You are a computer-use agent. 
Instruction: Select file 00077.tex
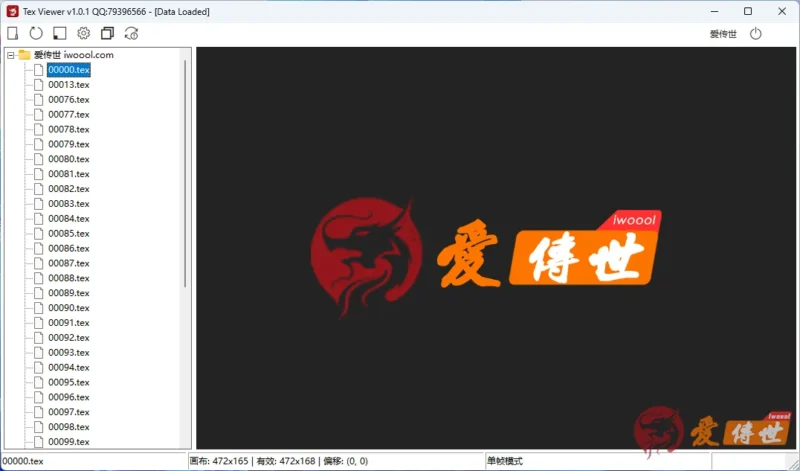[x=69, y=114]
